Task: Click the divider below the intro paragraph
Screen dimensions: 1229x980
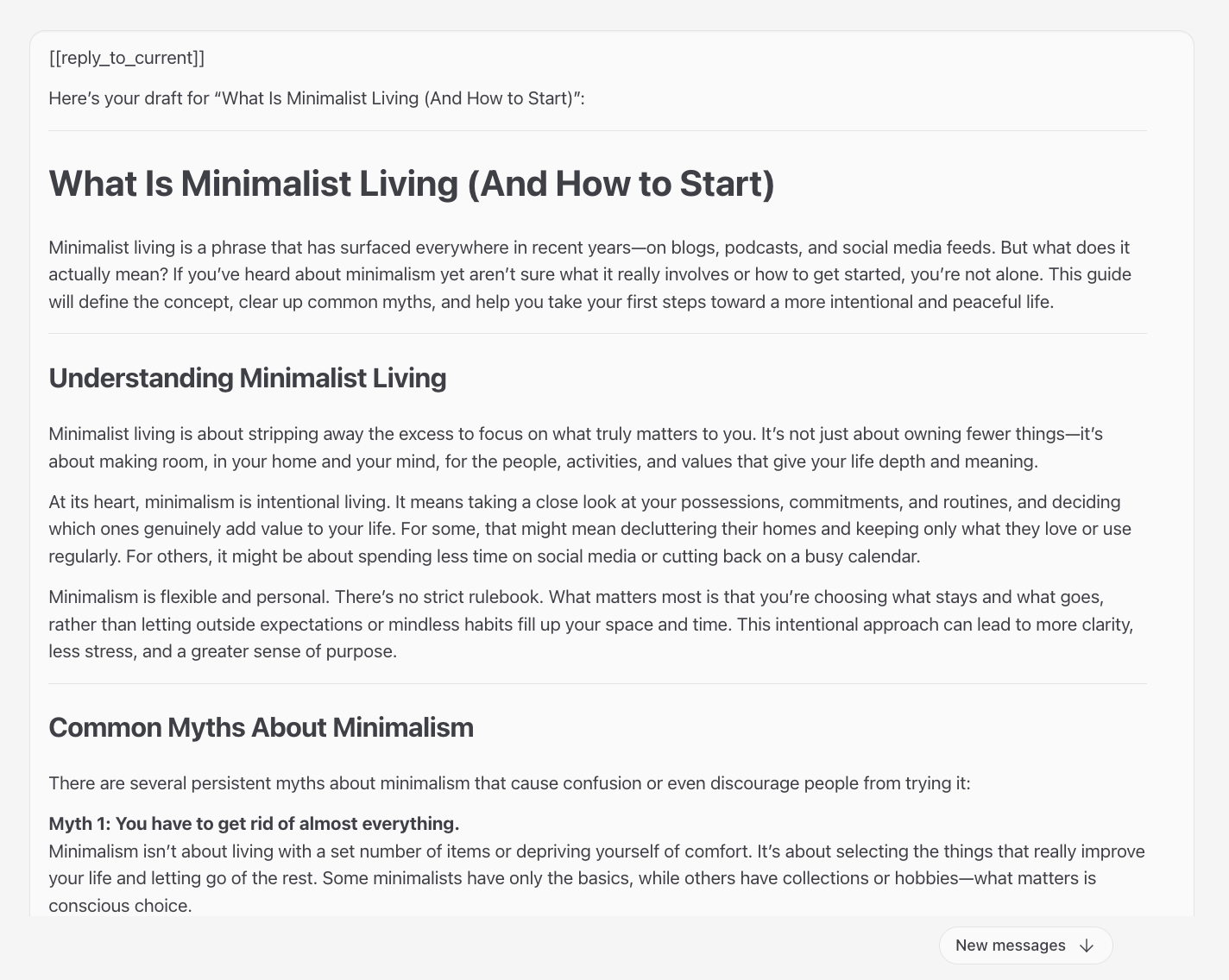Action: pos(597,332)
